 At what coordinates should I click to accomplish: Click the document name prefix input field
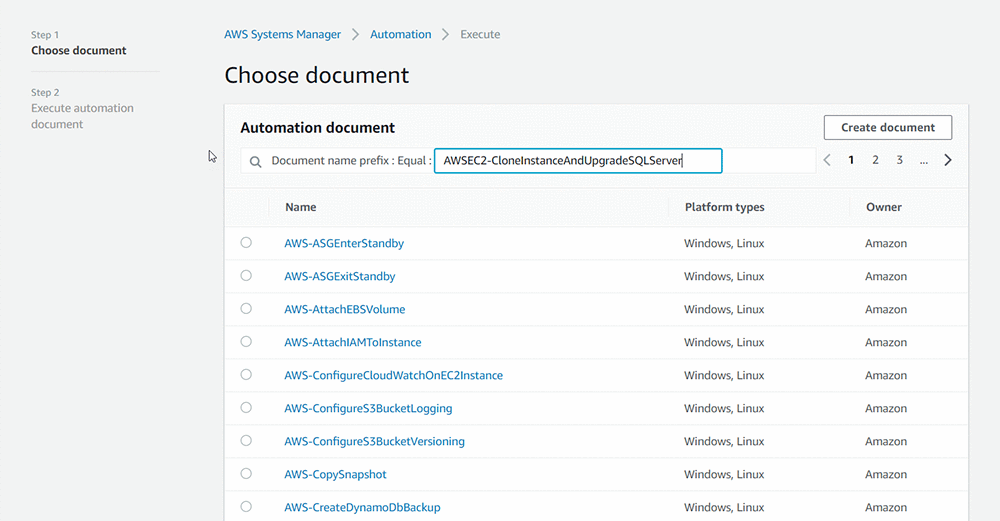(577, 161)
